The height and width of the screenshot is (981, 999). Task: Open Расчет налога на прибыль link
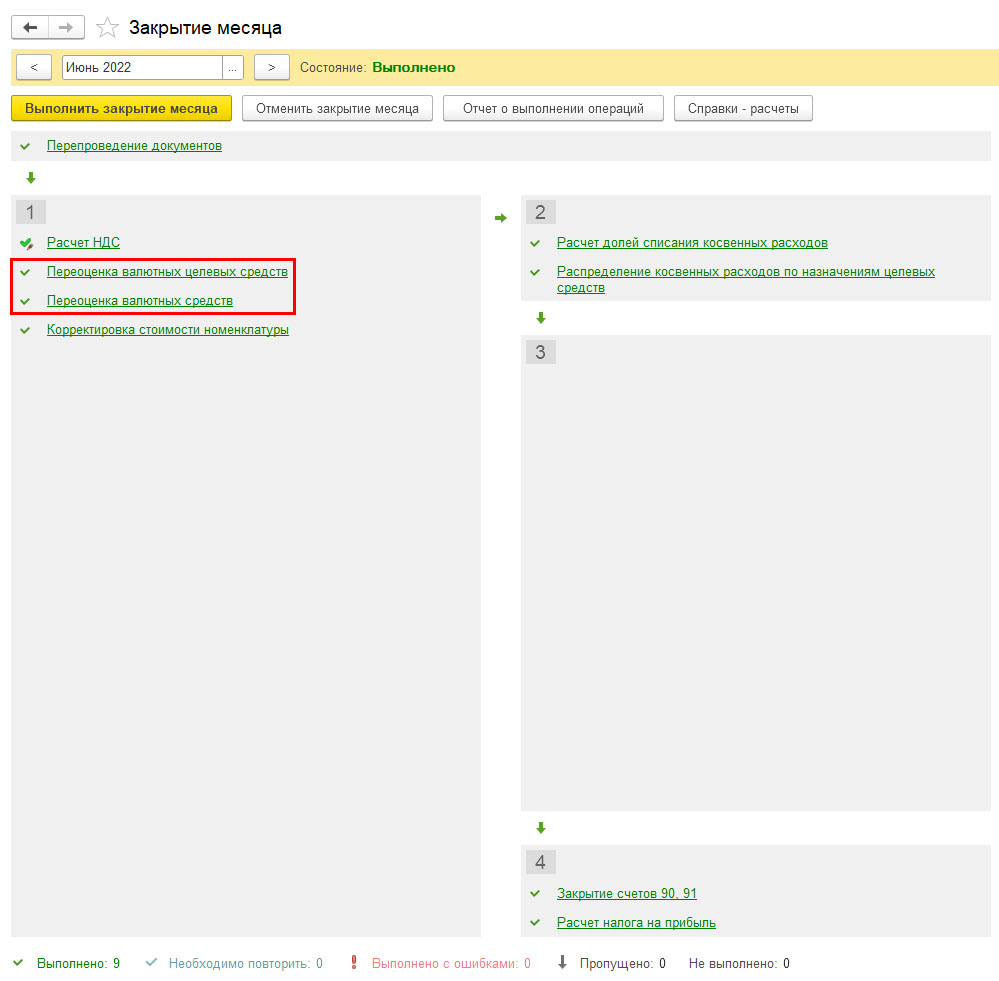(636, 923)
